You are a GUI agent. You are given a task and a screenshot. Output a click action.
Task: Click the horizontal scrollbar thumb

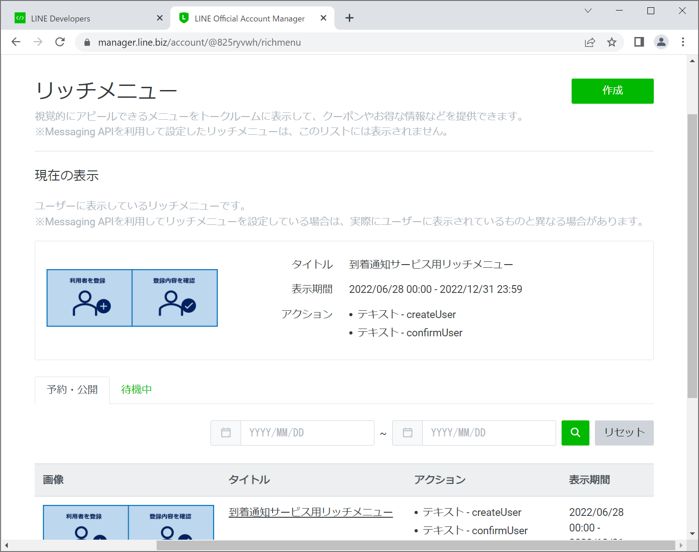click(415, 545)
